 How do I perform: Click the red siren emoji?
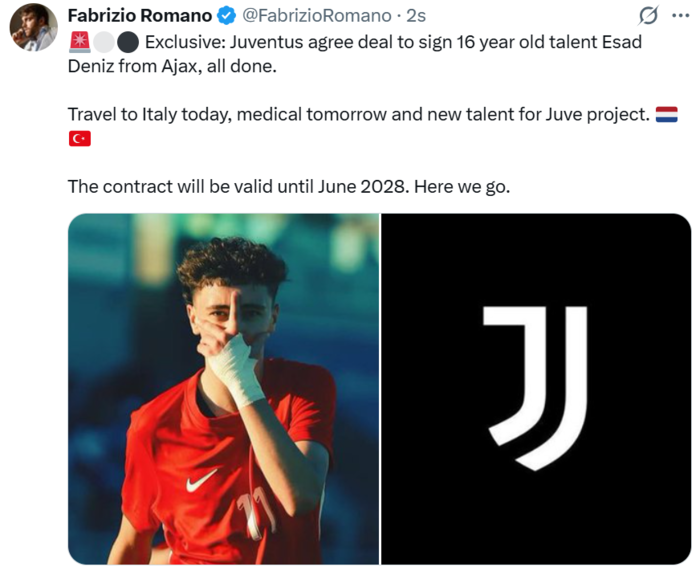(79, 42)
